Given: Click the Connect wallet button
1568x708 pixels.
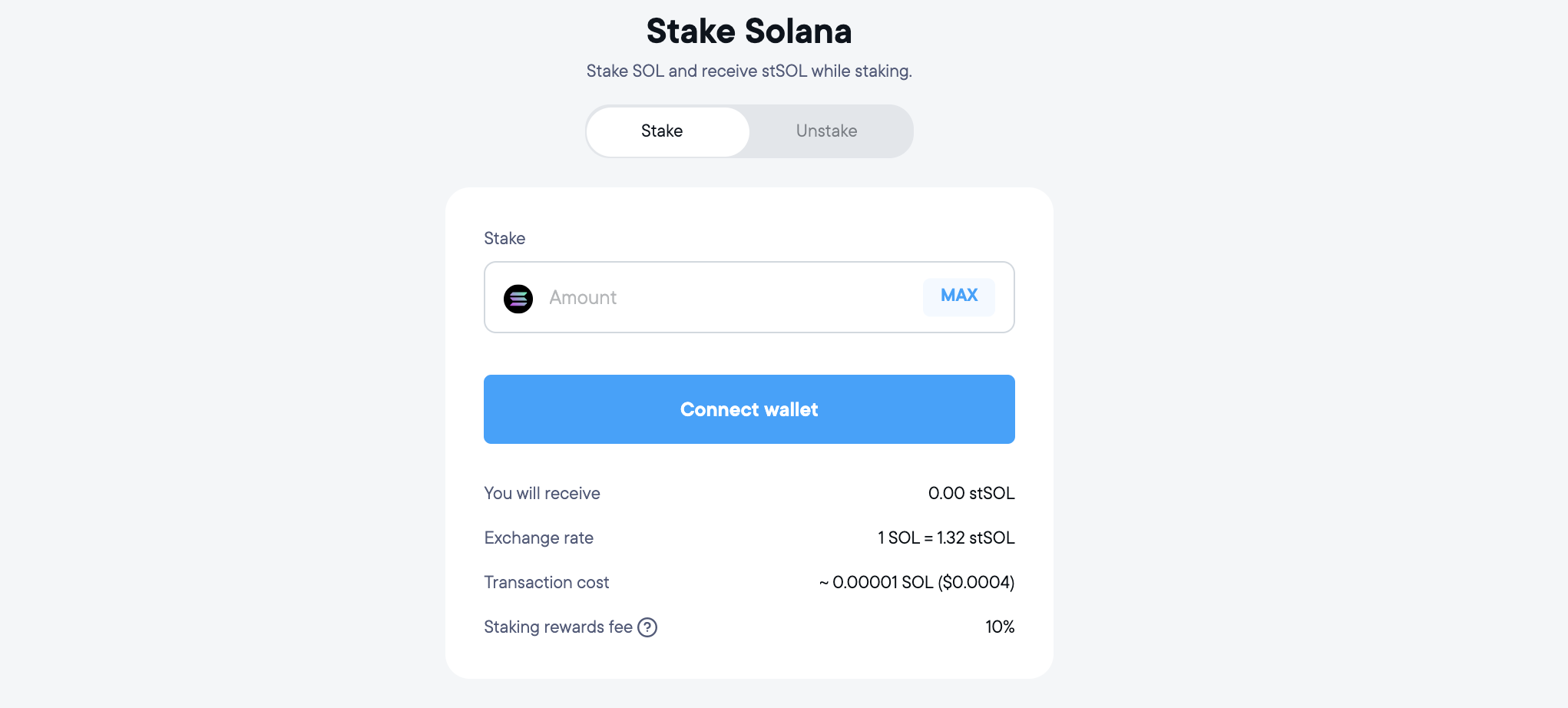Looking at the screenshot, I should [x=749, y=409].
